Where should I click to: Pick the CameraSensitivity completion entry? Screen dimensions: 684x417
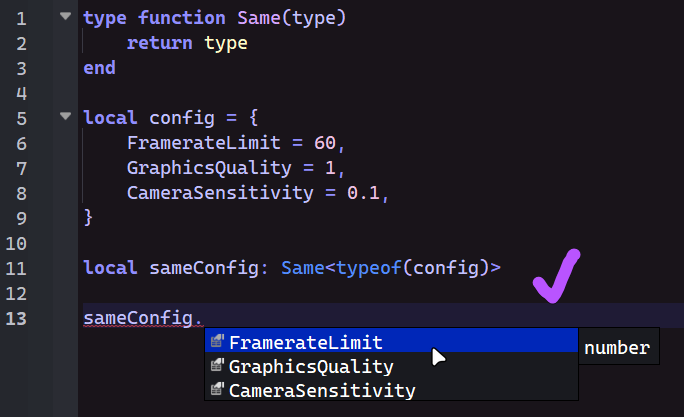[322, 390]
